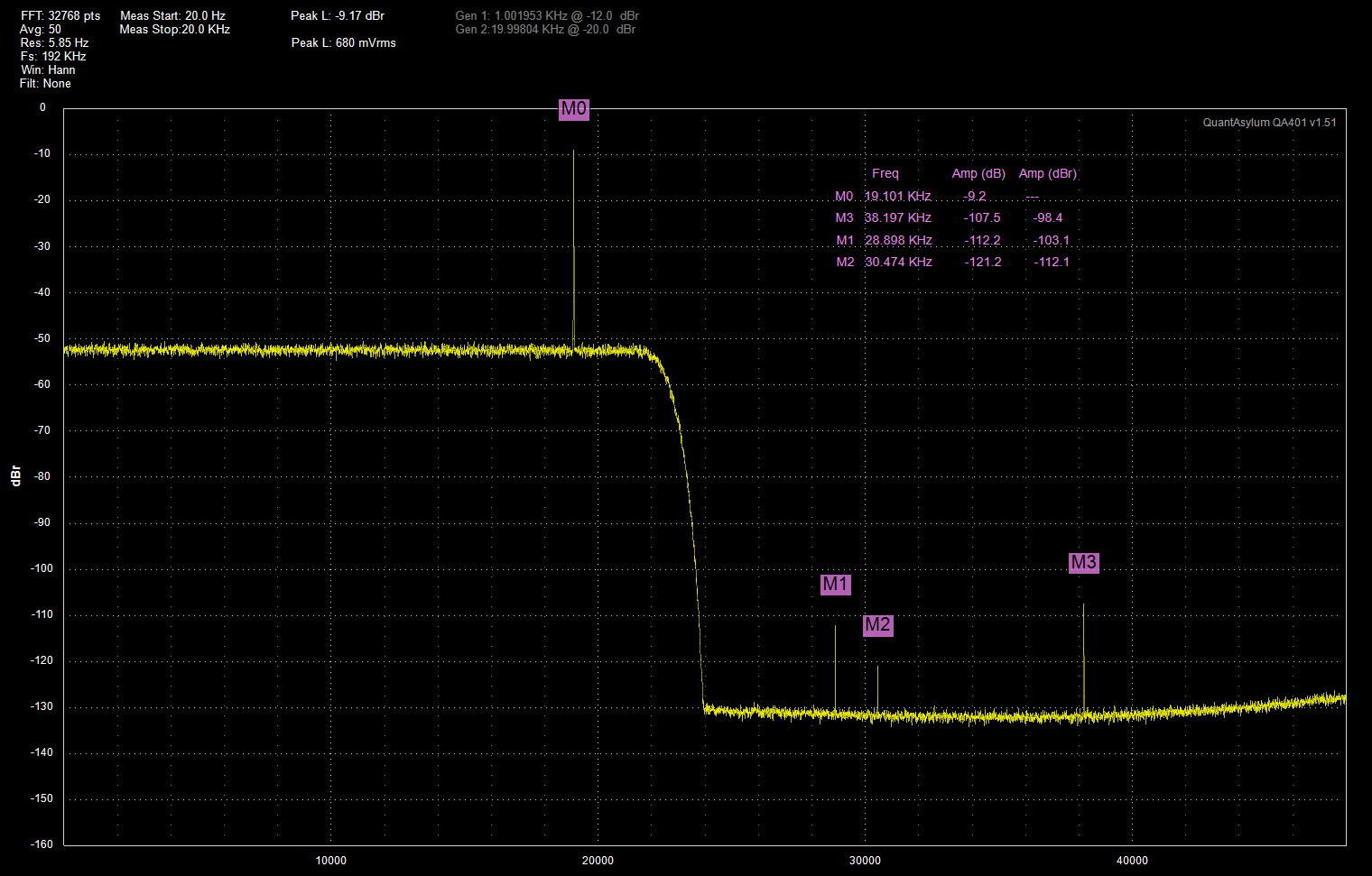
Task: Click the -160 Y-axis tick label
Action: 42,844
